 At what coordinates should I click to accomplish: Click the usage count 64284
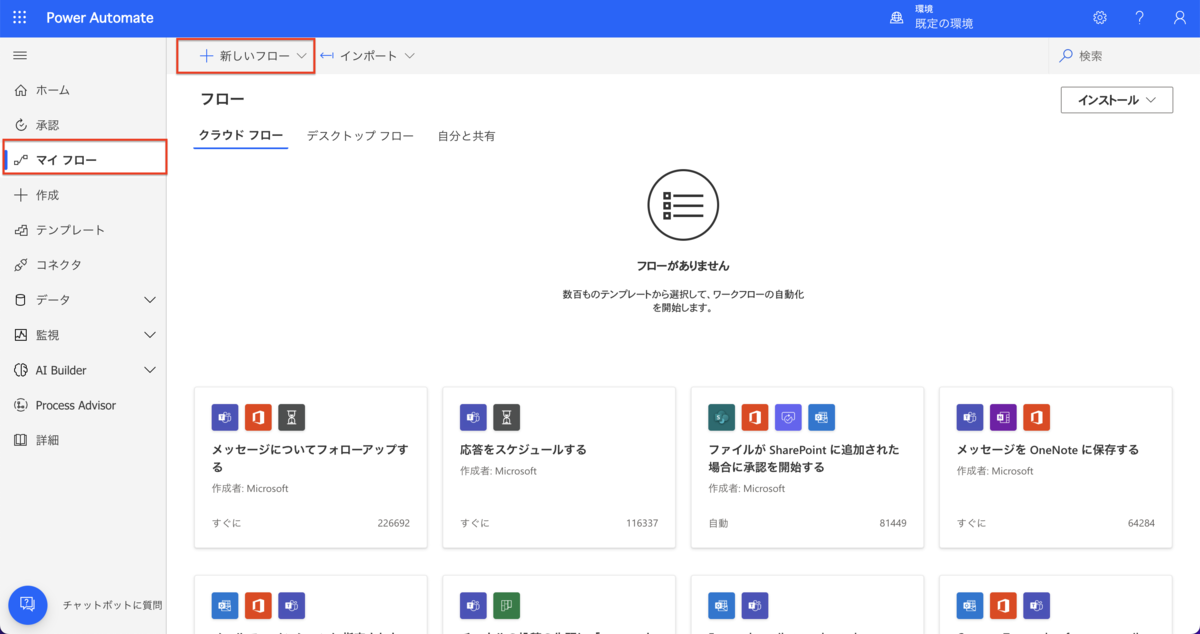1141,523
